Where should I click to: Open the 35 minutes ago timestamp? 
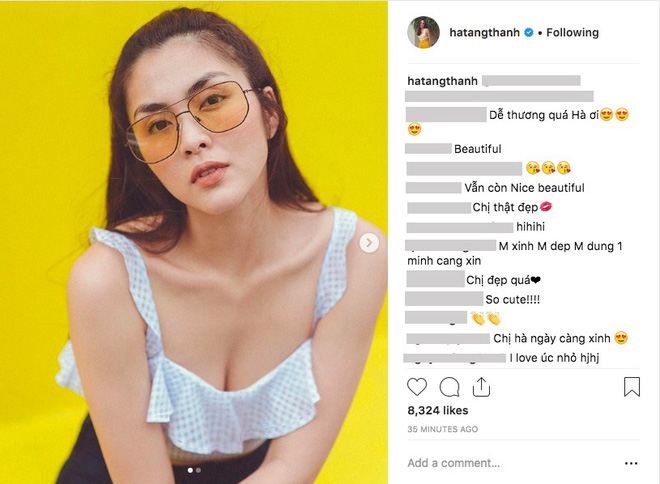[x=442, y=429]
